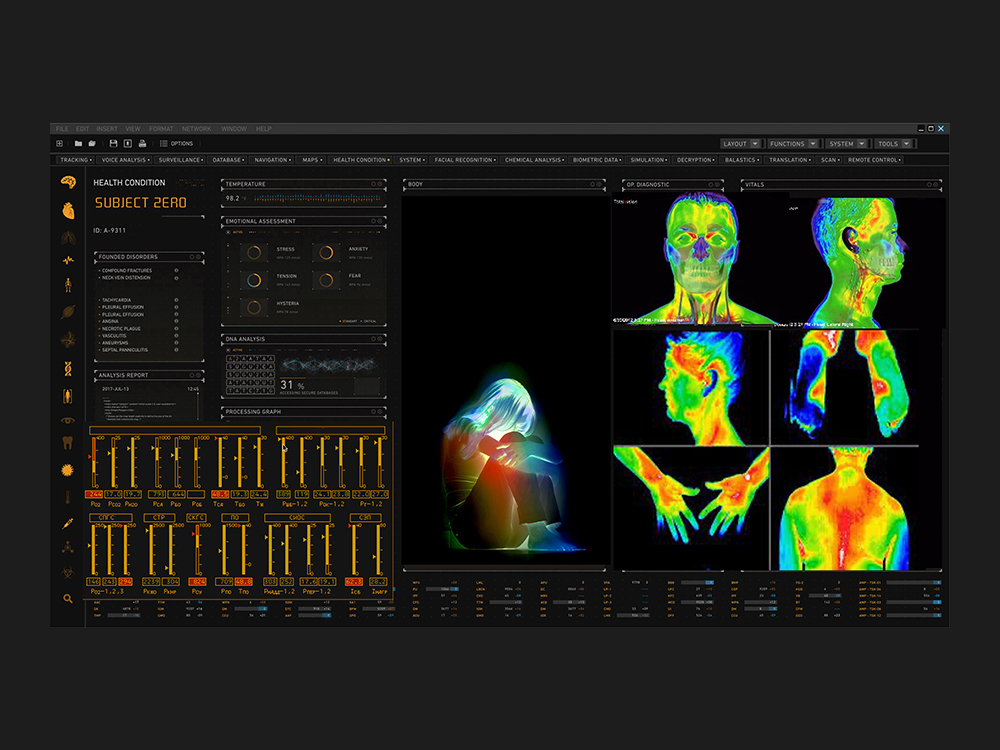Click the magnifier search icon in sidebar
This screenshot has height=750, width=1000.
pyautogui.click(x=68, y=599)
